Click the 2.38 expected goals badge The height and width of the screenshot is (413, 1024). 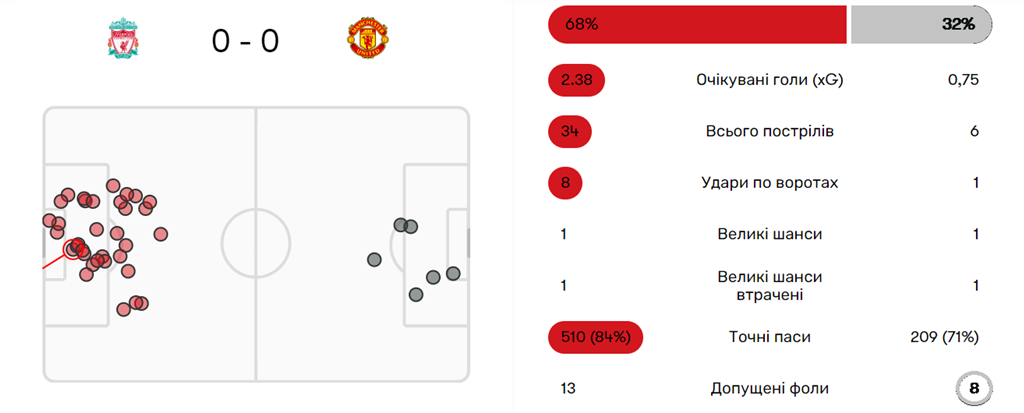click(x=577, y=80)
